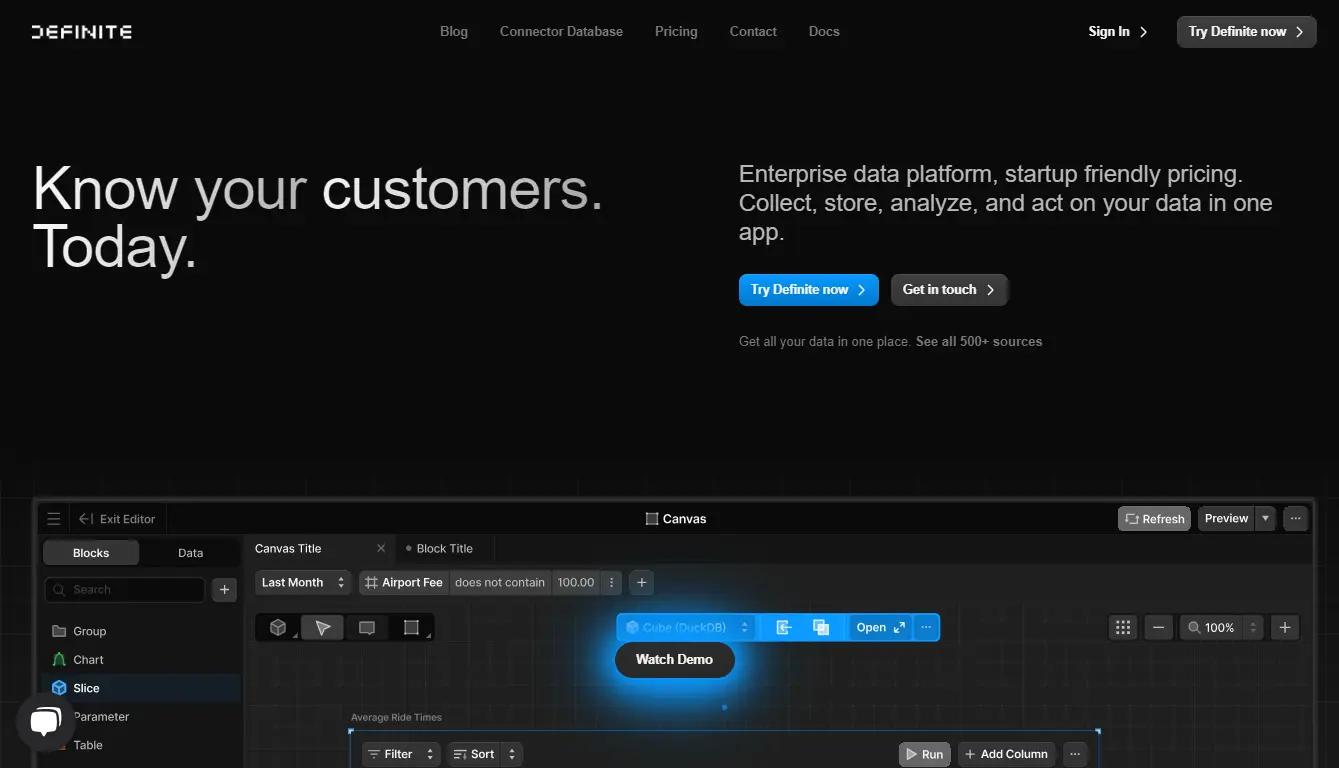The height and width of the screenshot is (768, 1339).
Task: Open the Contact page
Action: pos(753,31)
